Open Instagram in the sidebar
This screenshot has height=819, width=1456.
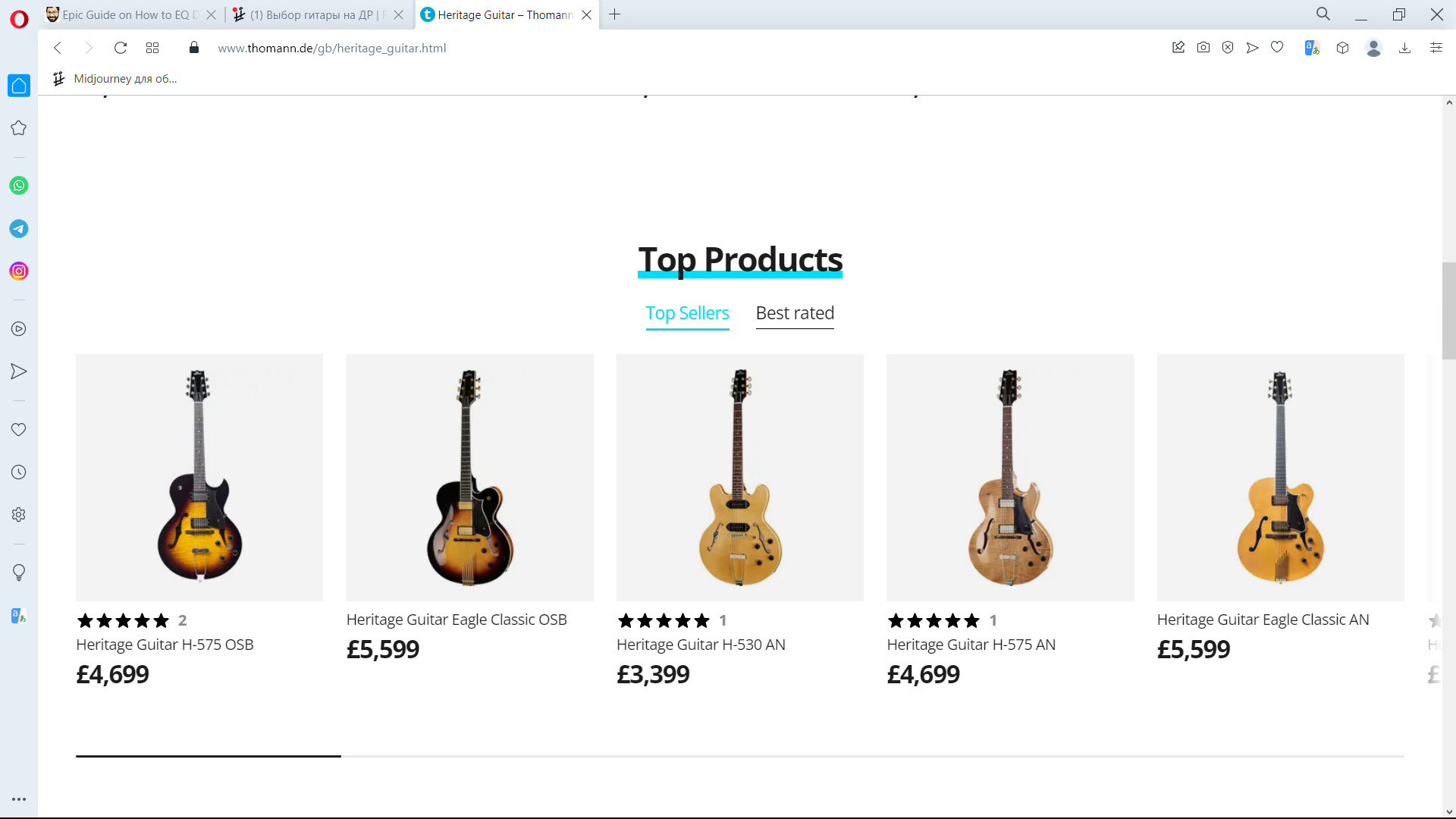click(19, 271)
